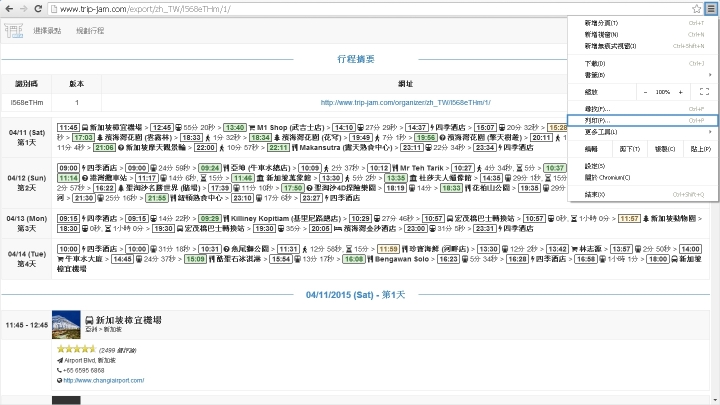
Task: Click the 04/11 (Sat) day cell
Action: point(27,137)
